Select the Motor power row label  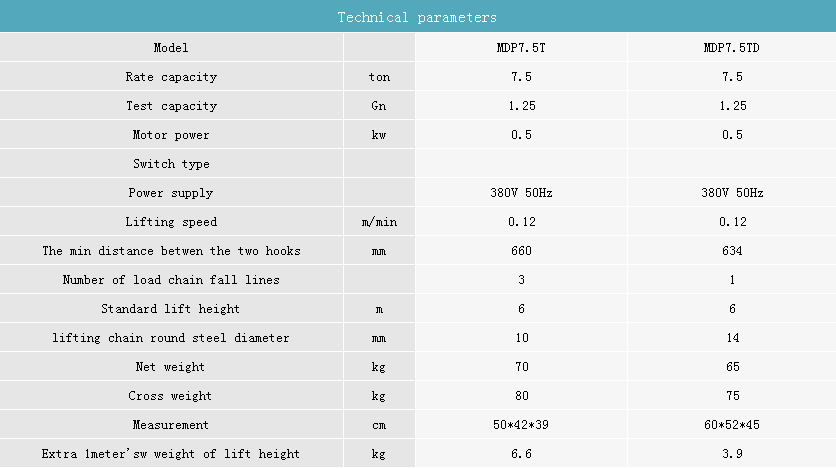[x=171, y=135]
